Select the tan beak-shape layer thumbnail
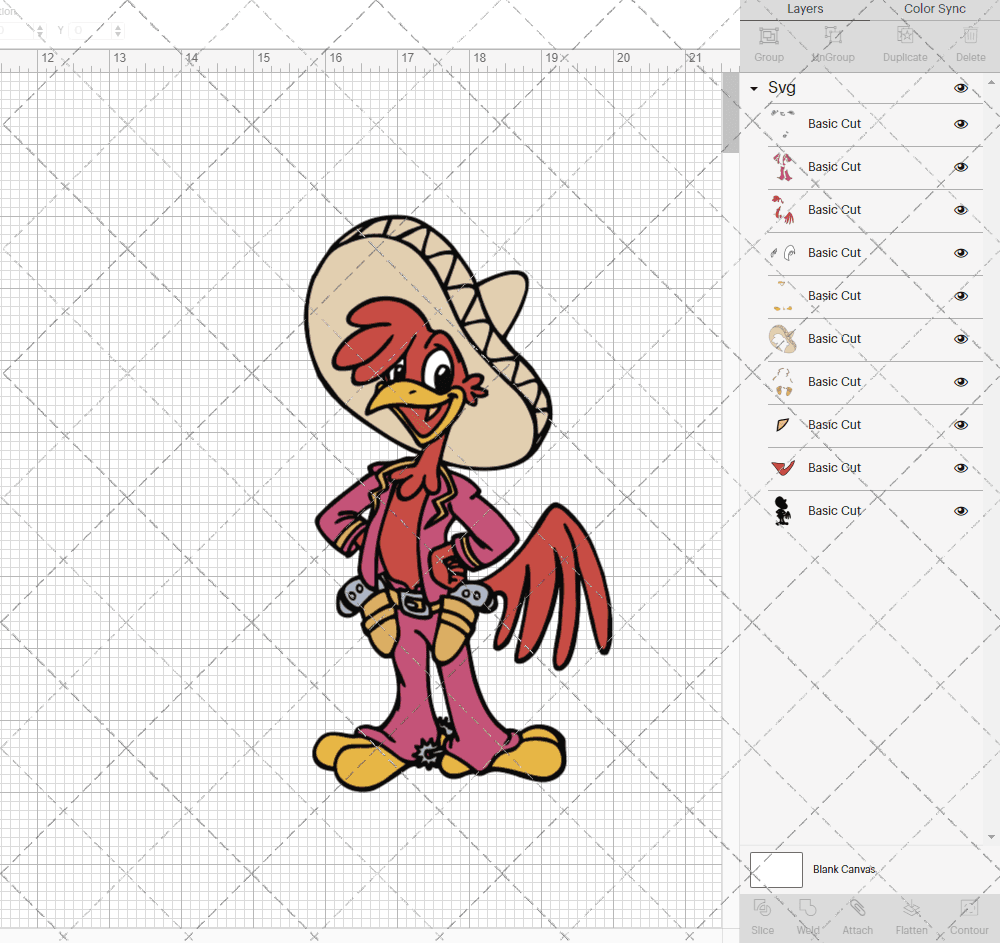The height and width of the screenshot is (943, 1000). tap(783, 425)
